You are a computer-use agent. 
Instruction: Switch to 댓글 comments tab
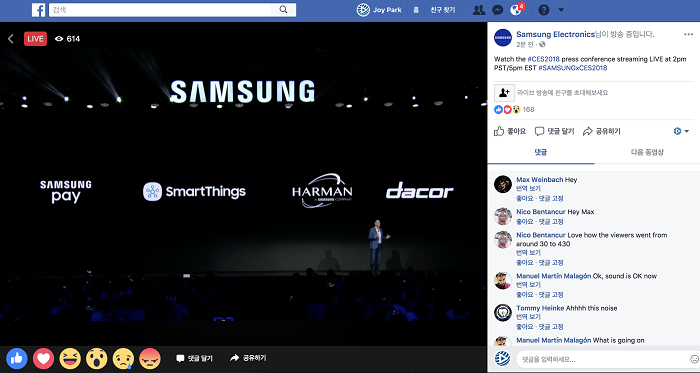click(541, 152)
